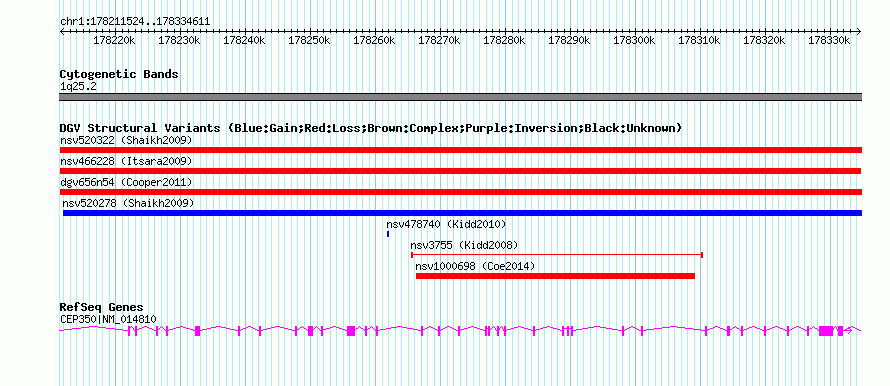Click the 178310k ruler tick label
Screen dimensions: 890x386
pyautogui.click(x=700, y=40)
